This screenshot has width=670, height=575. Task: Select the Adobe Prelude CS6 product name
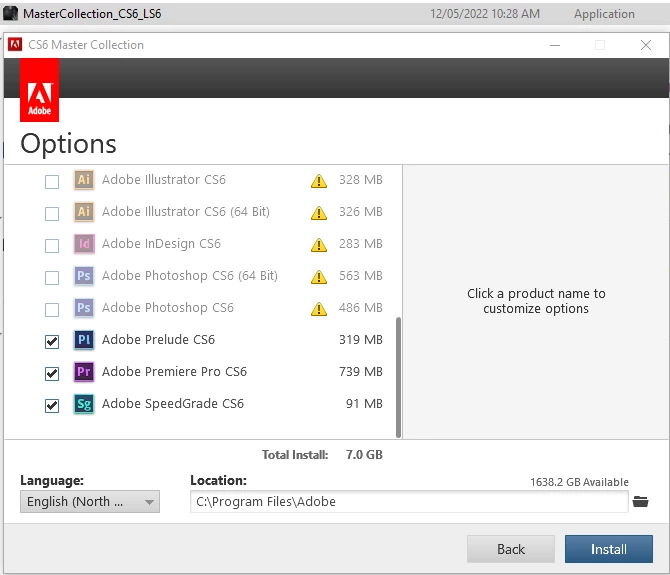click(x=158, y=340)
